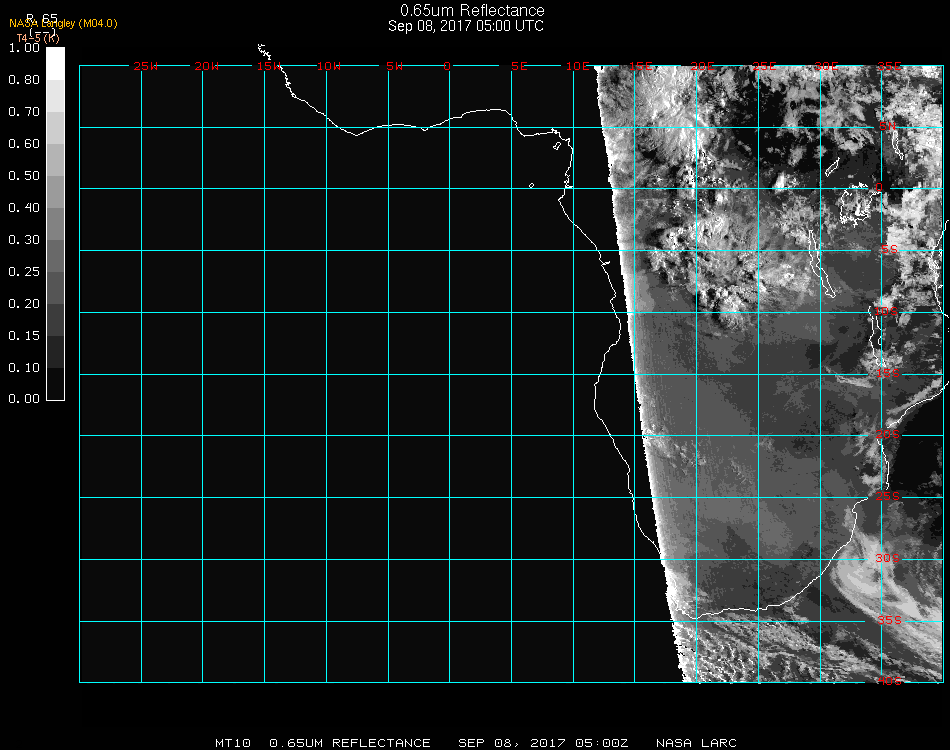
Task: Click the 5S latitude label
Action: [888, 250]
